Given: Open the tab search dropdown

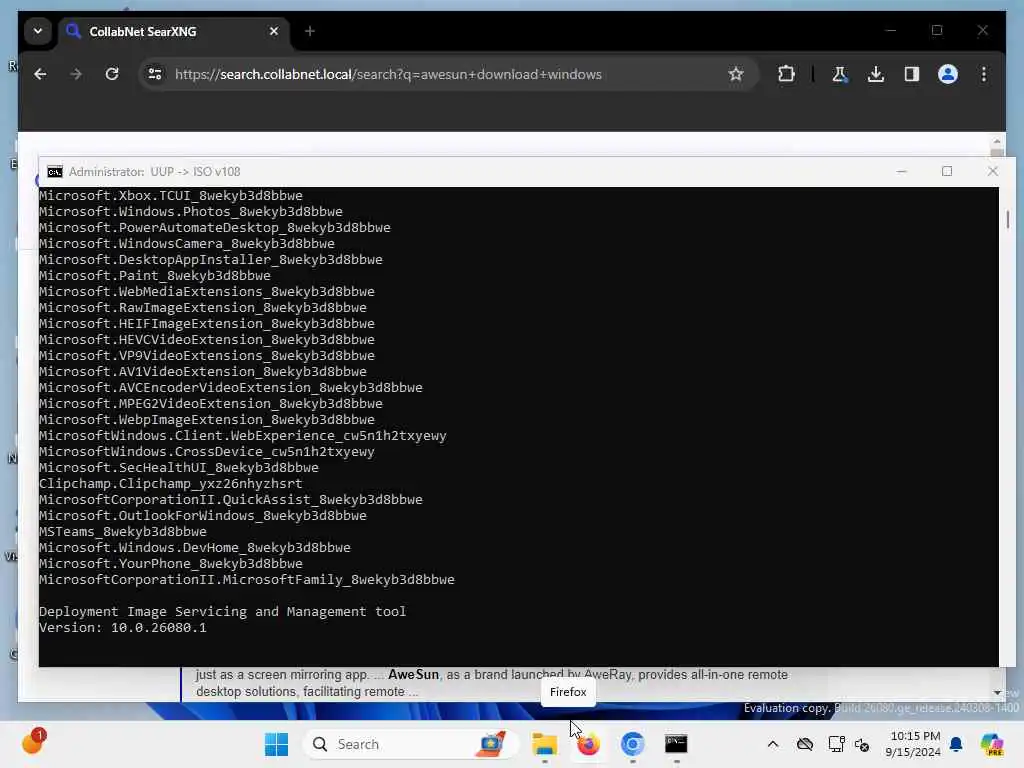Looking at the screenshot, I should click(38, 31).
